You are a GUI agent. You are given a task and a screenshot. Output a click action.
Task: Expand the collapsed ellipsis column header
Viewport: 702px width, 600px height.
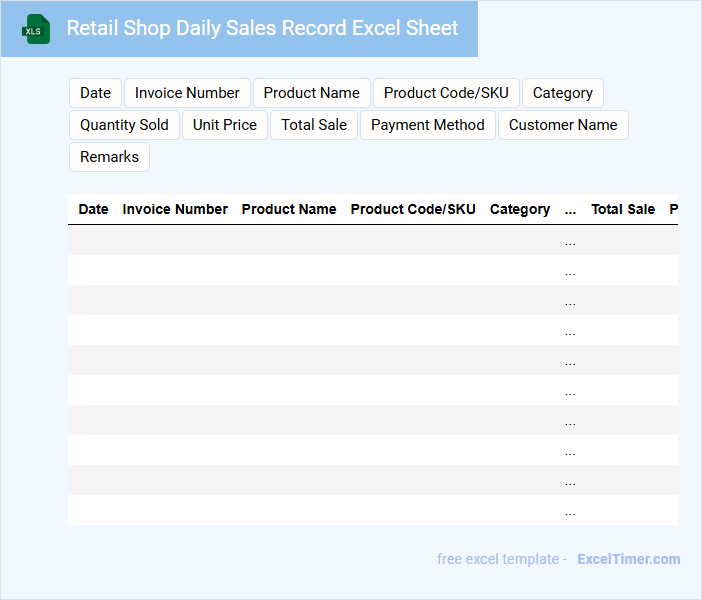[570, 210]
